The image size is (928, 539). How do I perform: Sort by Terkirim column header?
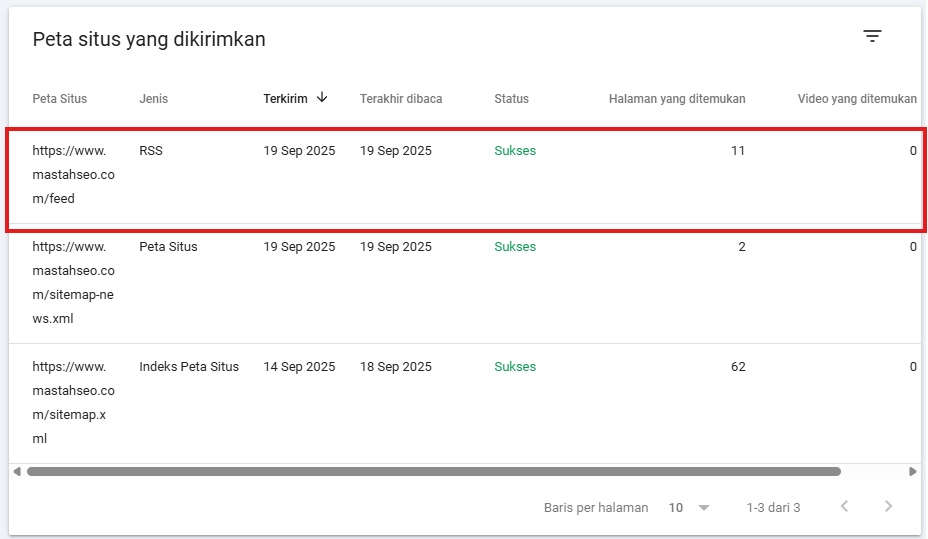[285, 99]
